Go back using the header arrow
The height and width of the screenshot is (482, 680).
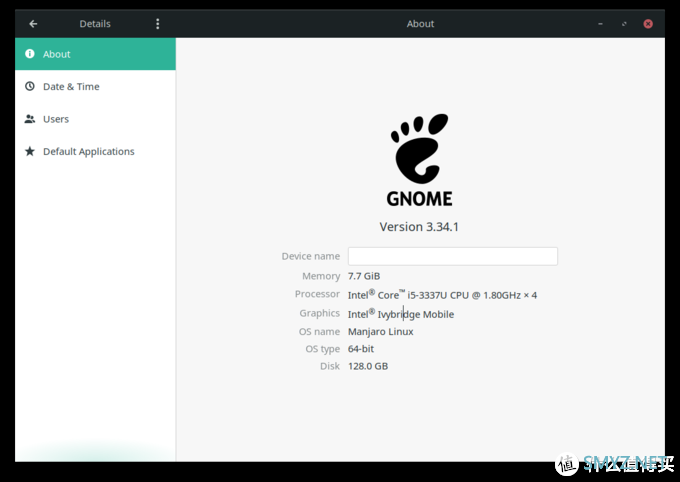(x=33, y=24)
